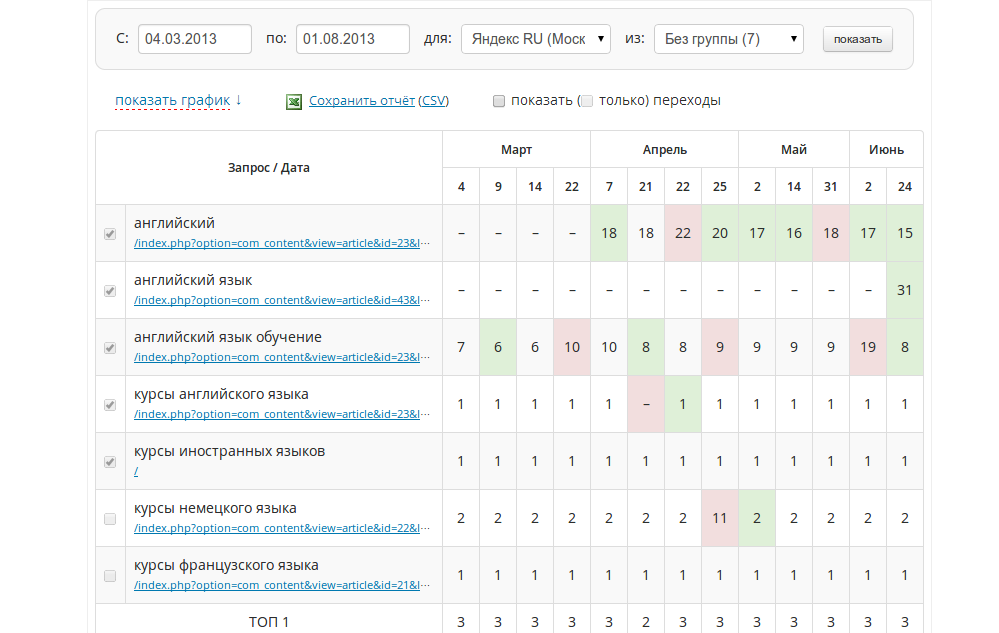Click the Июнь month header
The width and height of the screenshot is (999, 633).
coord(886,150)
